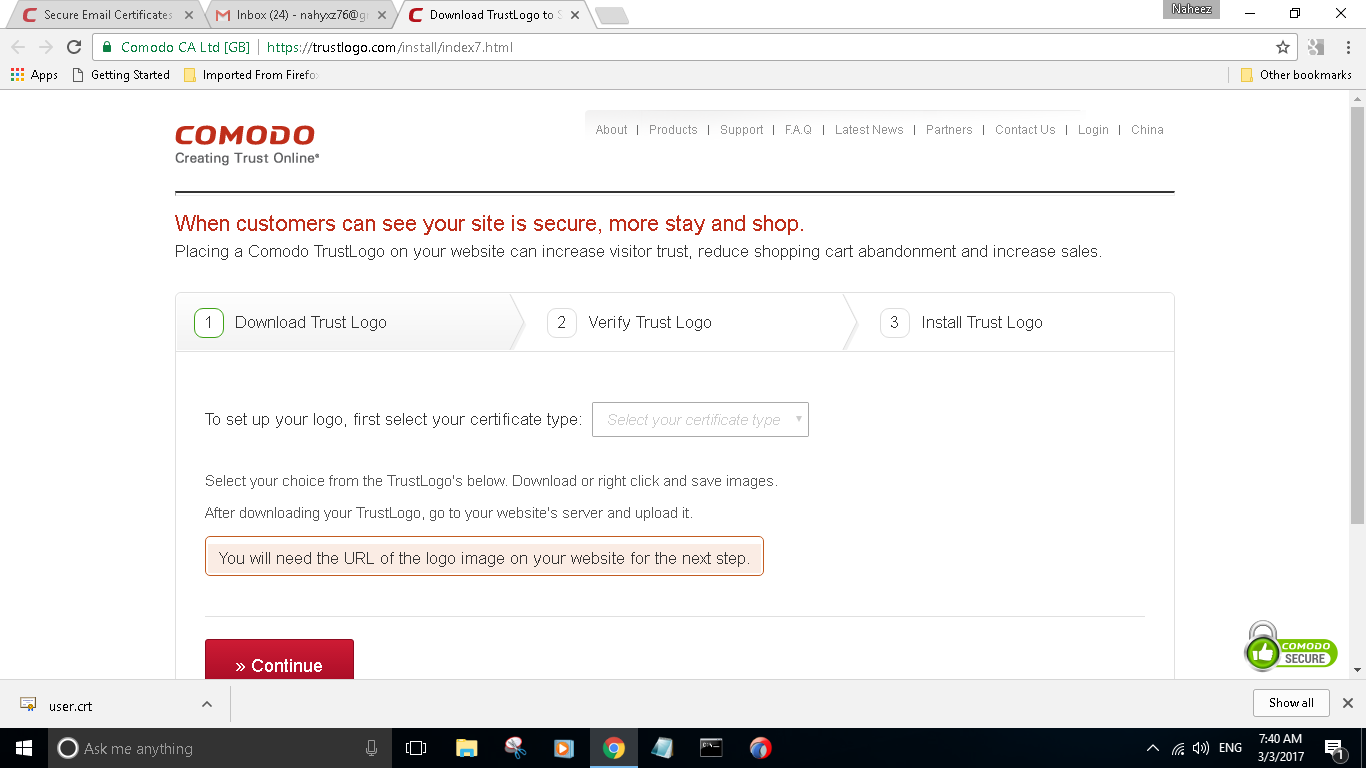Open the Apps bookmarks shortcut
Image resolution: width=1366 pixels, height=768 pixels.
click(34, 75)
